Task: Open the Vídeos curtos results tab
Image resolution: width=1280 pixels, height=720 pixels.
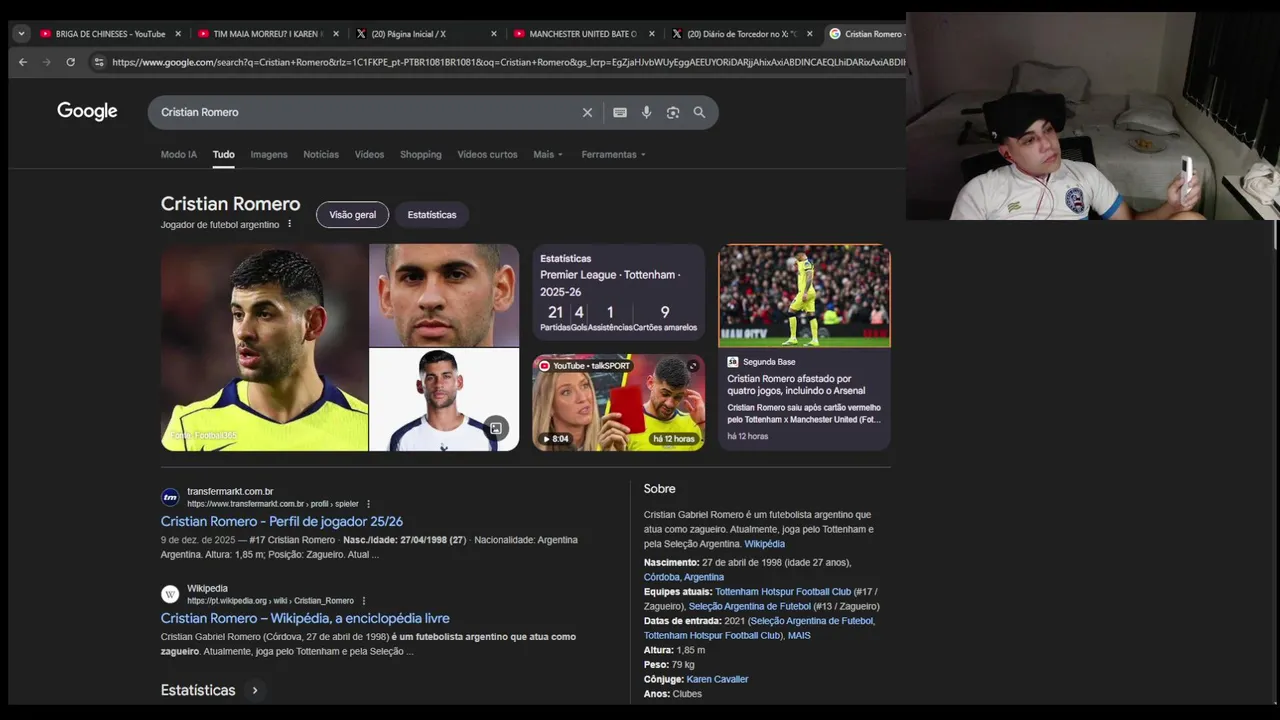Action: pyautogui.click(x=487, y=154)
